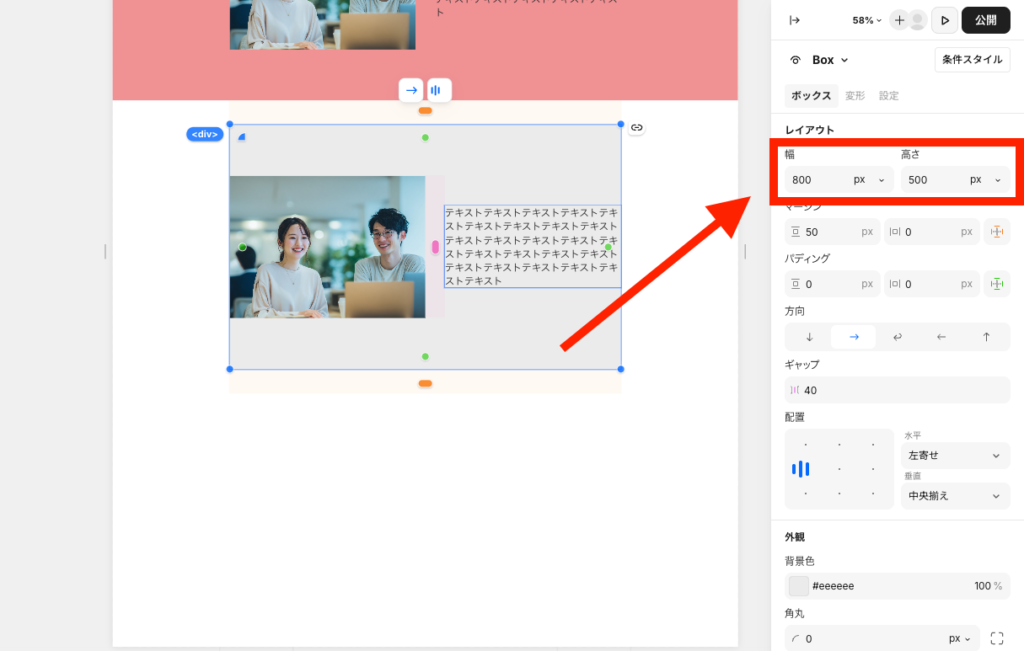Click the individual margin sides icon
This screenshot has width=1024, height=651.
[996, 232]
